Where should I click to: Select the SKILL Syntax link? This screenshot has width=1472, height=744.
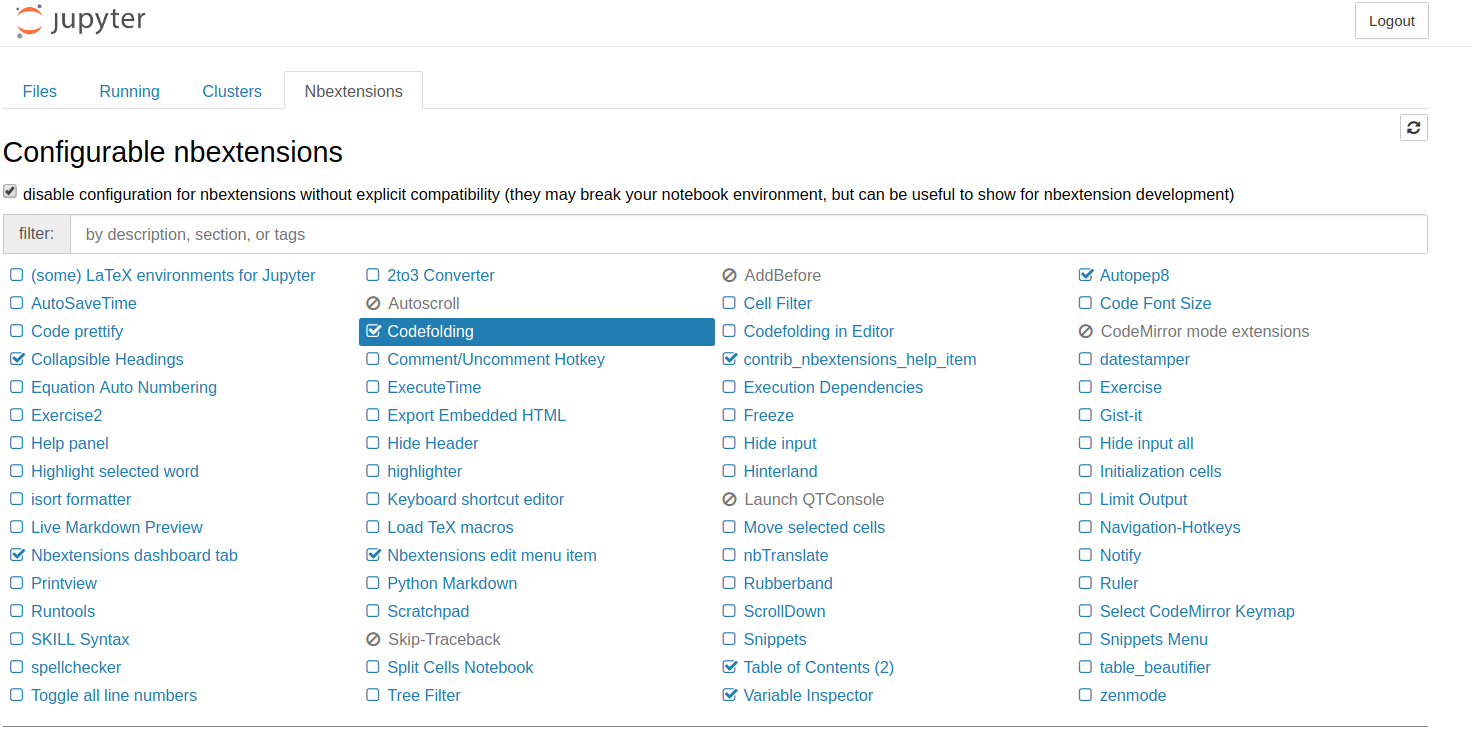pos(80,639)
